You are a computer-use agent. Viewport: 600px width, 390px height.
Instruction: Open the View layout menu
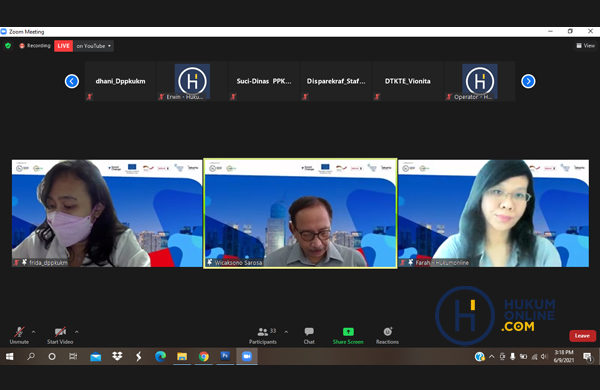585,46
